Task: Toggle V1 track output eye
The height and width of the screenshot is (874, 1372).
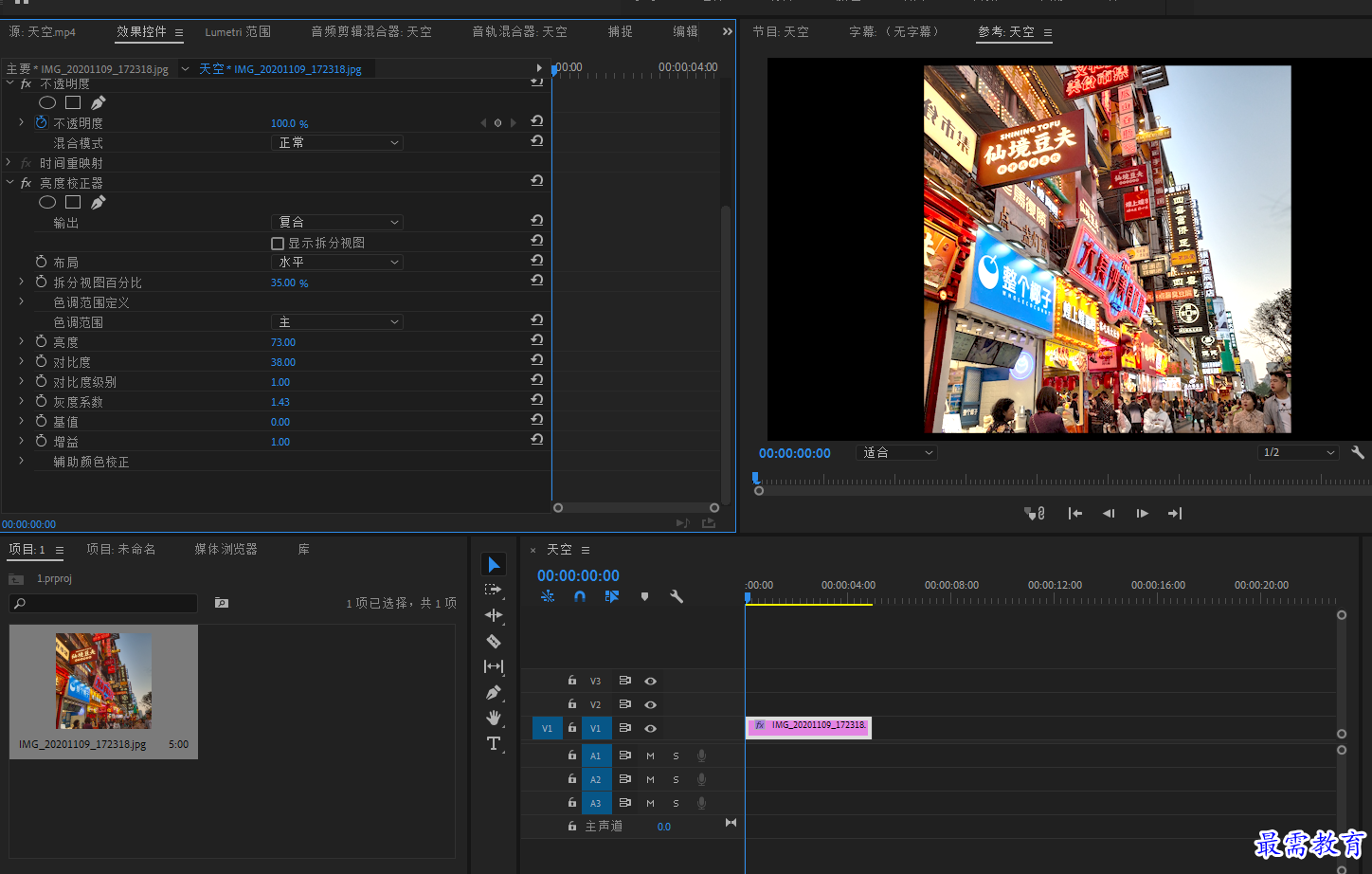Action: (650, 728)
